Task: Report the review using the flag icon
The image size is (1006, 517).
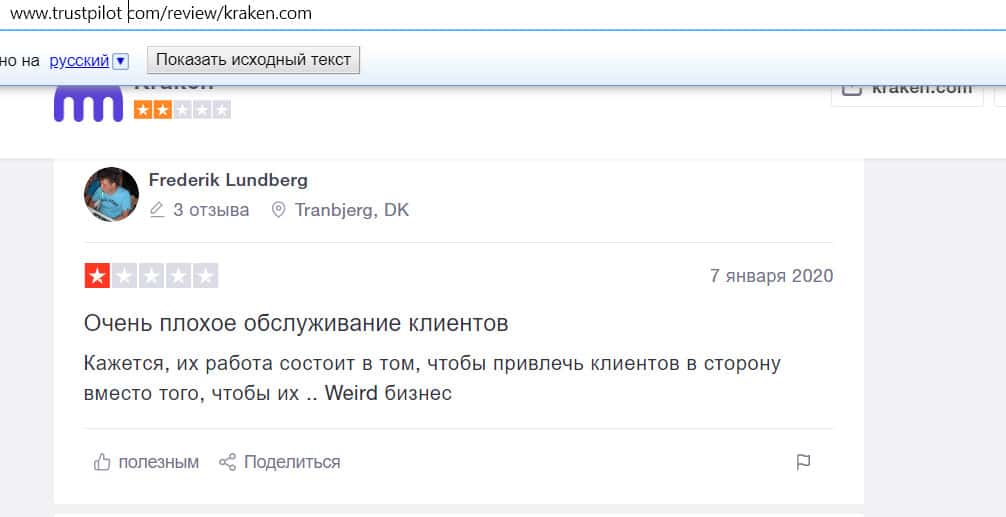Action: click(x=803, y=462)
